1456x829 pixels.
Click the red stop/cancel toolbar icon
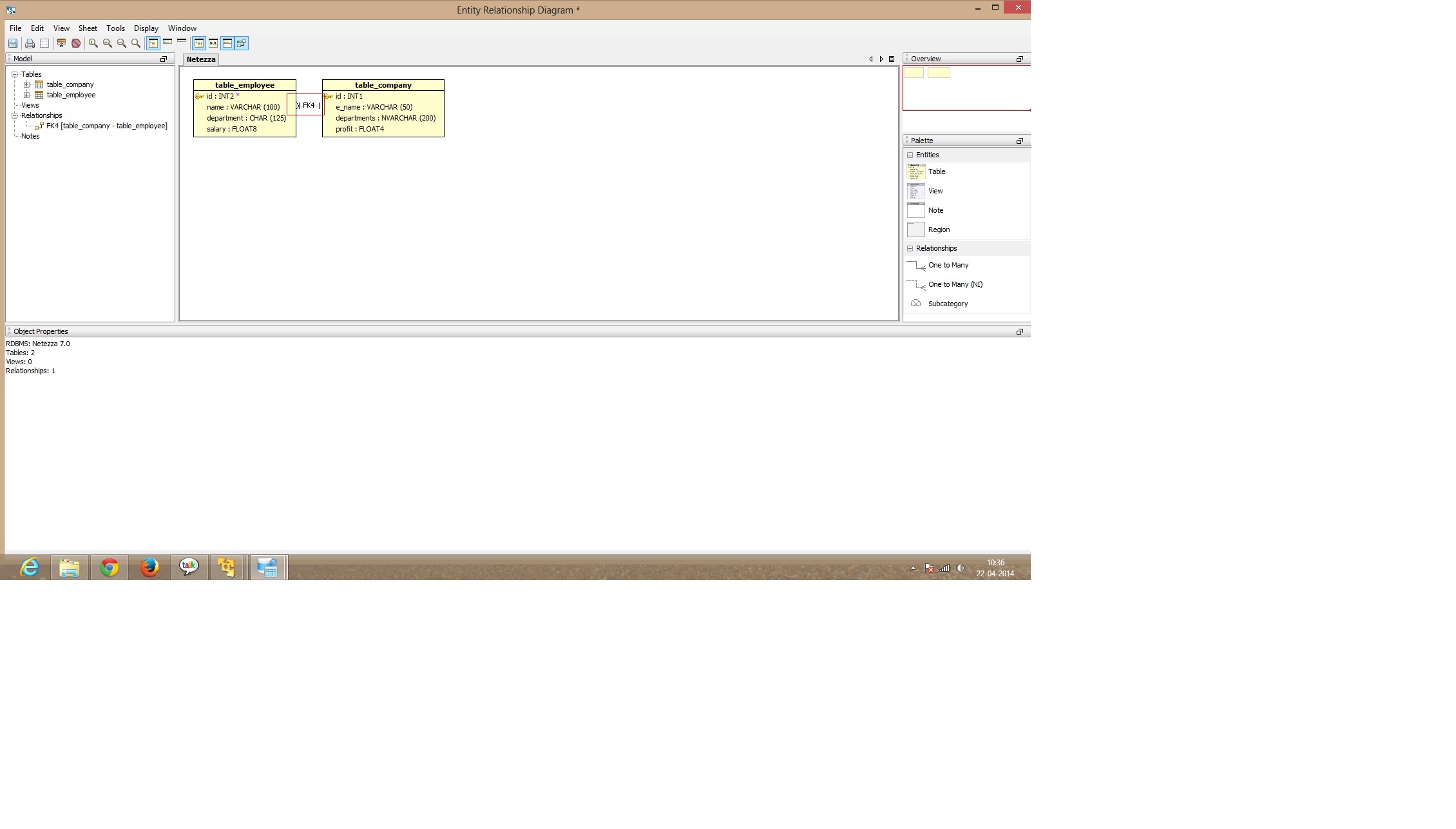(x=76, y=43)
